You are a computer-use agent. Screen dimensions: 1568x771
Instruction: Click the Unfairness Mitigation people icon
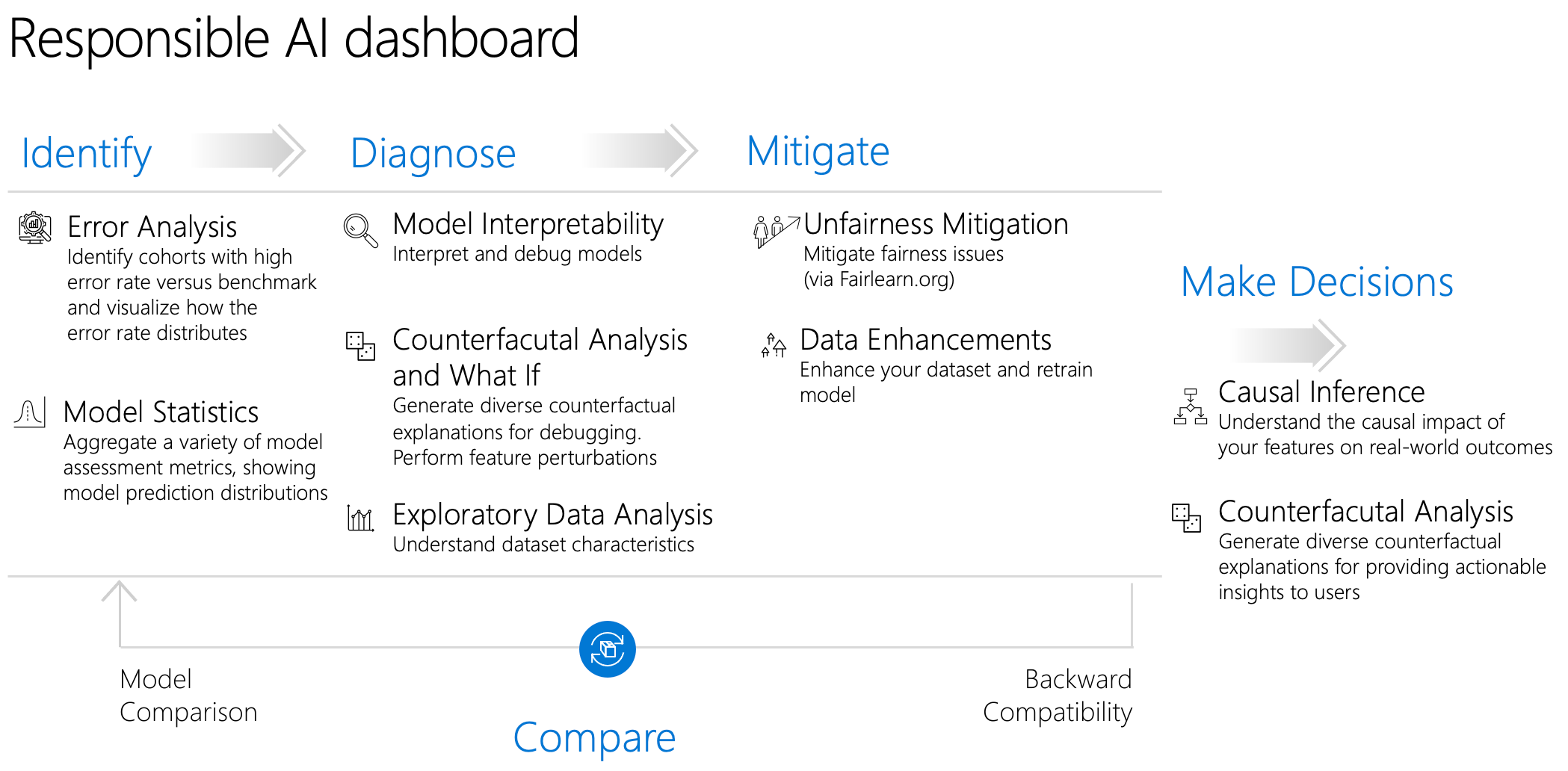774,230
